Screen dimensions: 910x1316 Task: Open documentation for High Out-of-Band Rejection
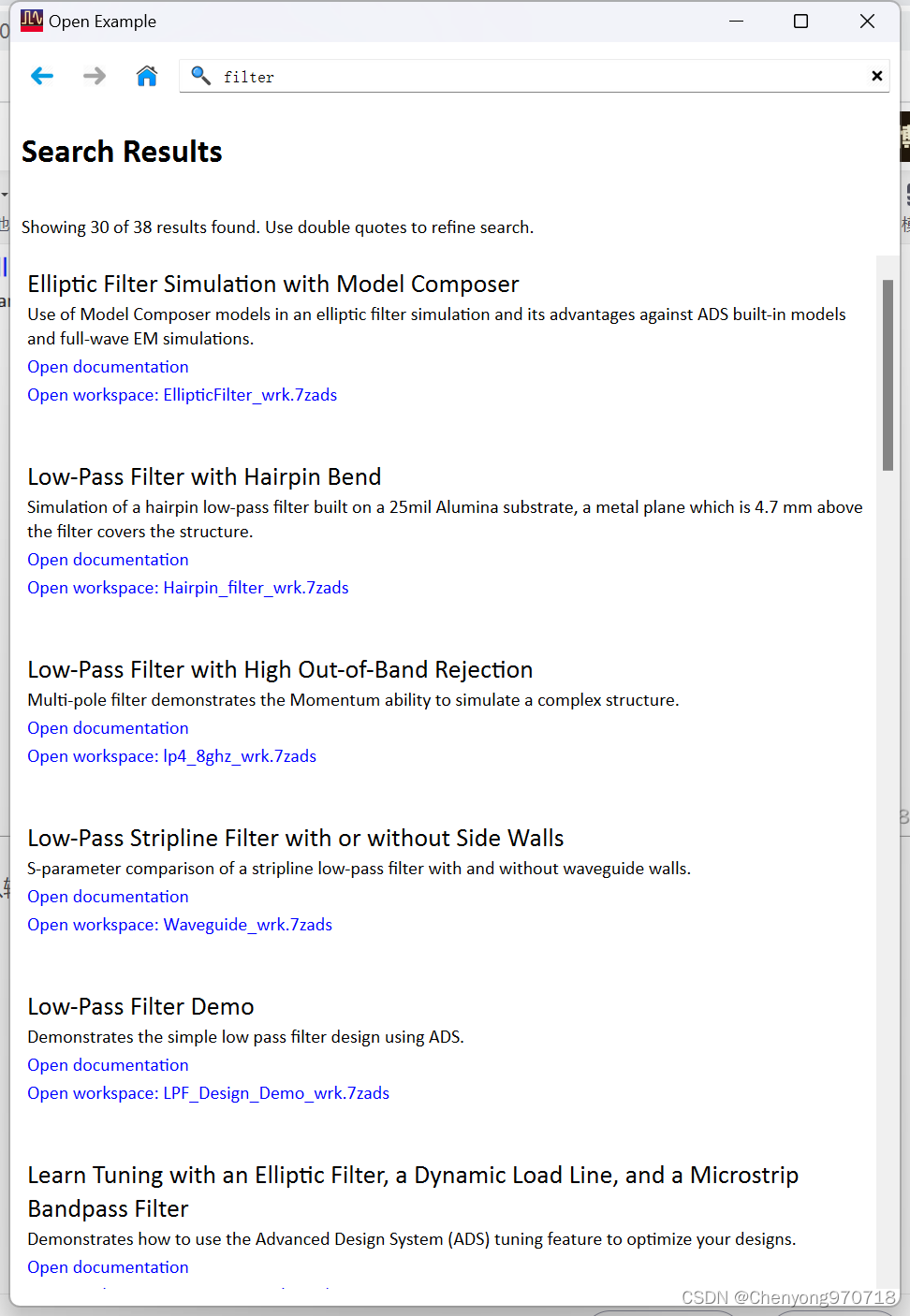[107, 727]
